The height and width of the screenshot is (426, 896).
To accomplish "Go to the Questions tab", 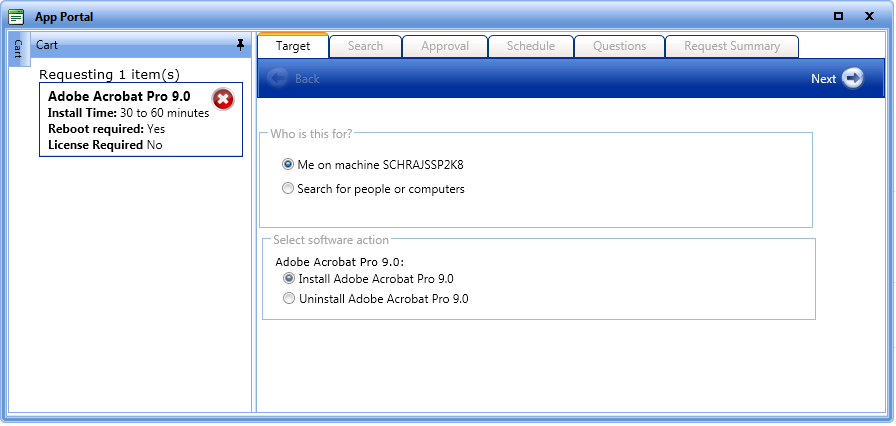I will pos(619,46).
